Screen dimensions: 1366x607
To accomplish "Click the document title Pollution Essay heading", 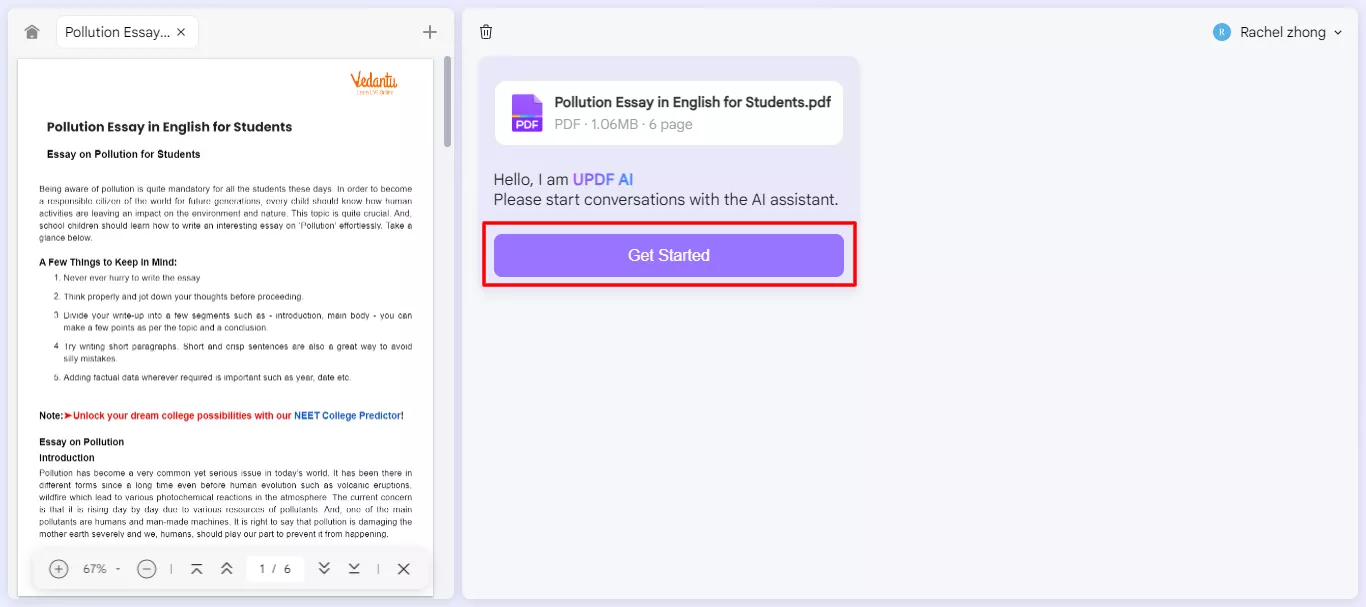I will [x=169, y=127].
